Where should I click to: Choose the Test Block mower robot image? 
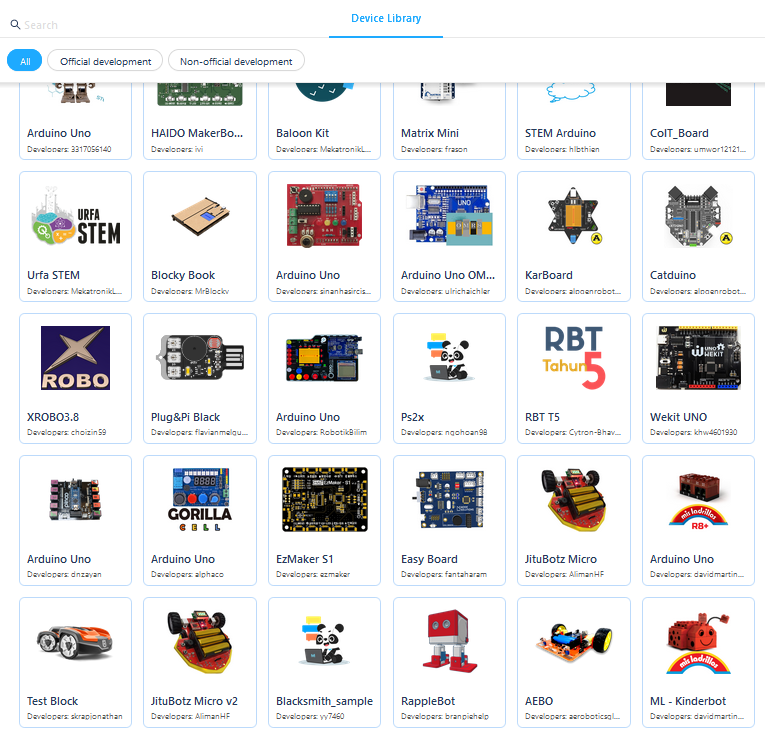tap(76, 642)
